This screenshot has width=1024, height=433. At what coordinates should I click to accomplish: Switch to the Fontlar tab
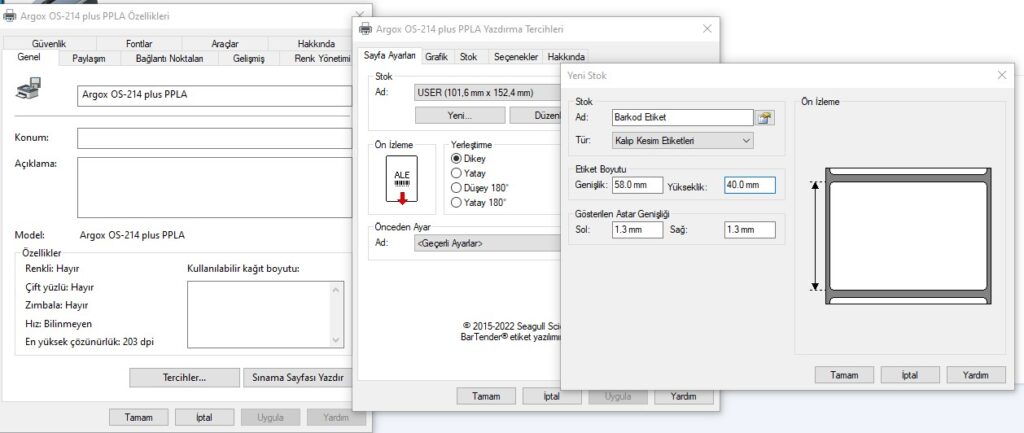139,44
